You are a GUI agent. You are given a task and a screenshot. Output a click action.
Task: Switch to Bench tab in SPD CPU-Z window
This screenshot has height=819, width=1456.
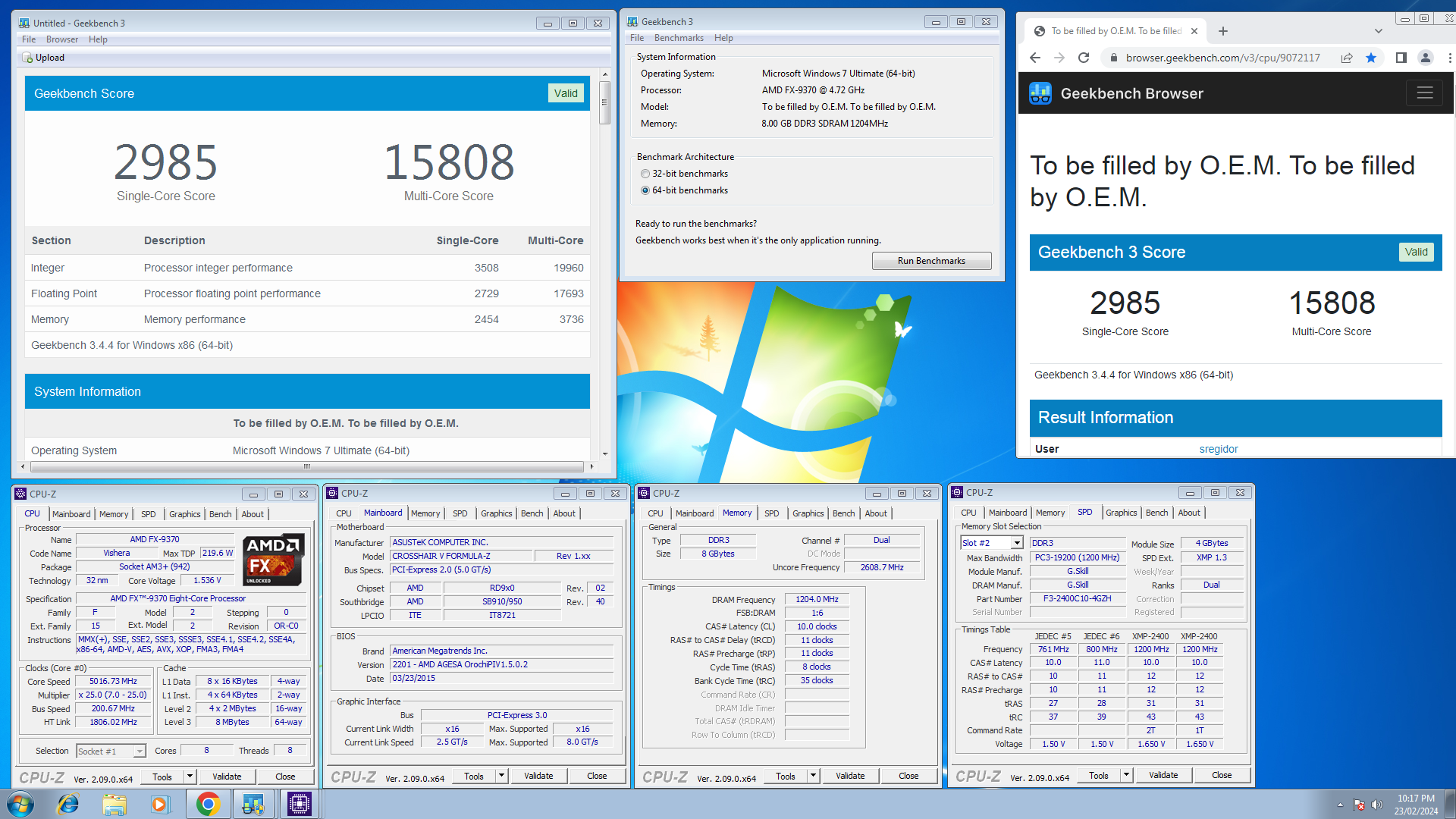tap(1156, 513)
